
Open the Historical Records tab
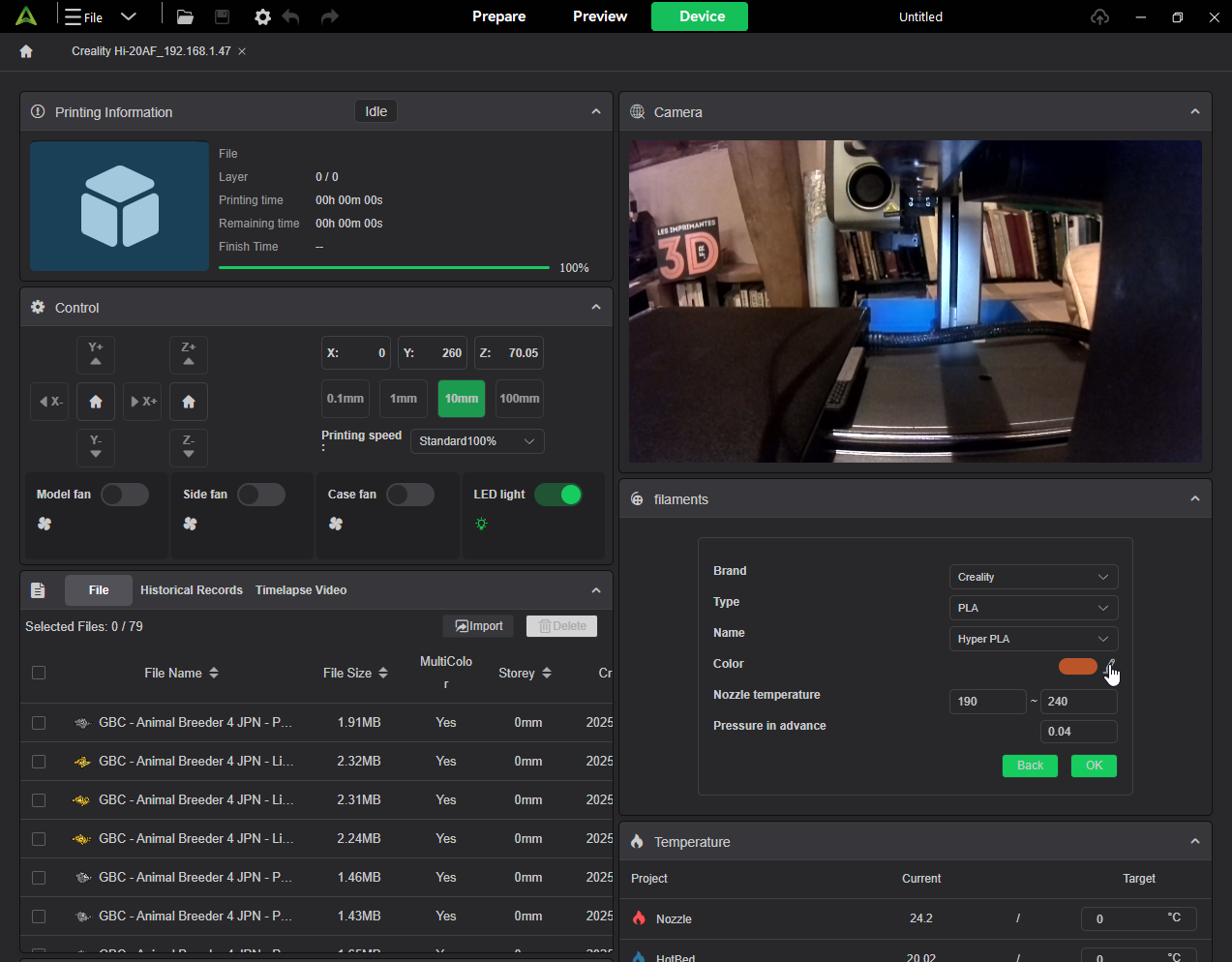(x=192, y=590)
